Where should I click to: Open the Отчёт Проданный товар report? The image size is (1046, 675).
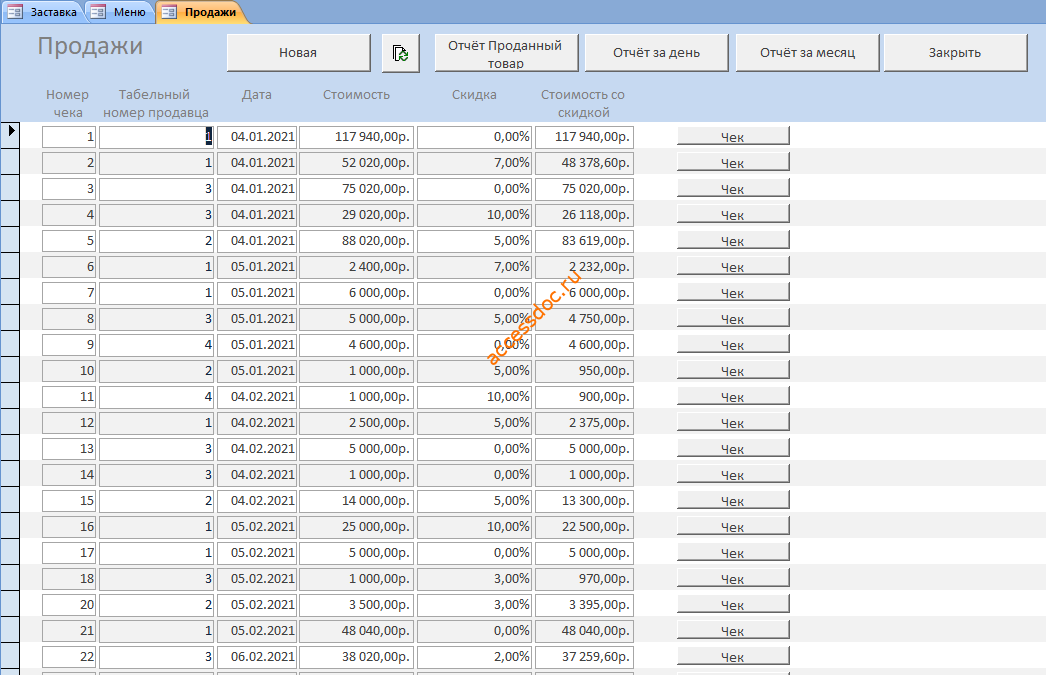tap(506, 53)
